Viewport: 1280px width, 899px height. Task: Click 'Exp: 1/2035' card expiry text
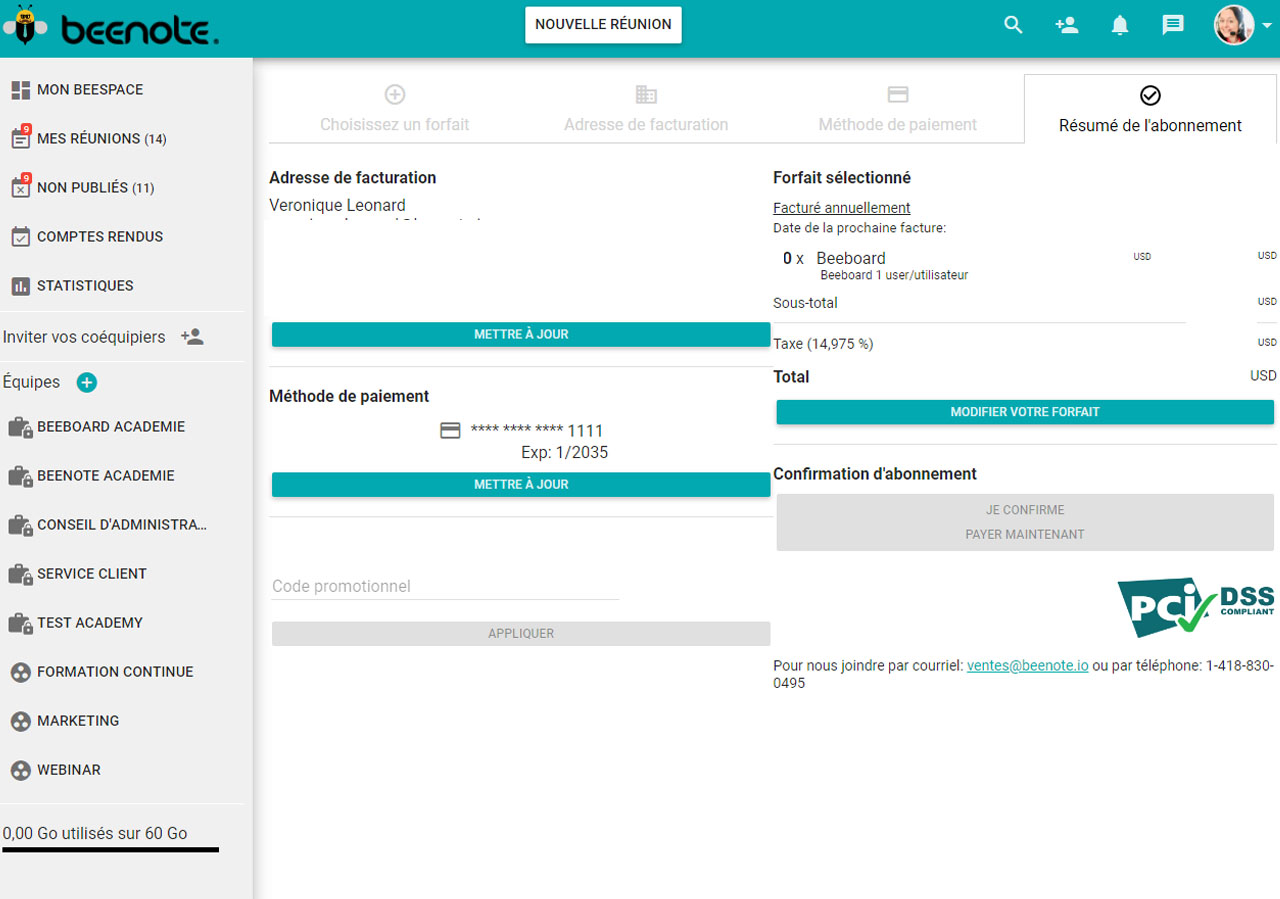[x=565, y=453]
